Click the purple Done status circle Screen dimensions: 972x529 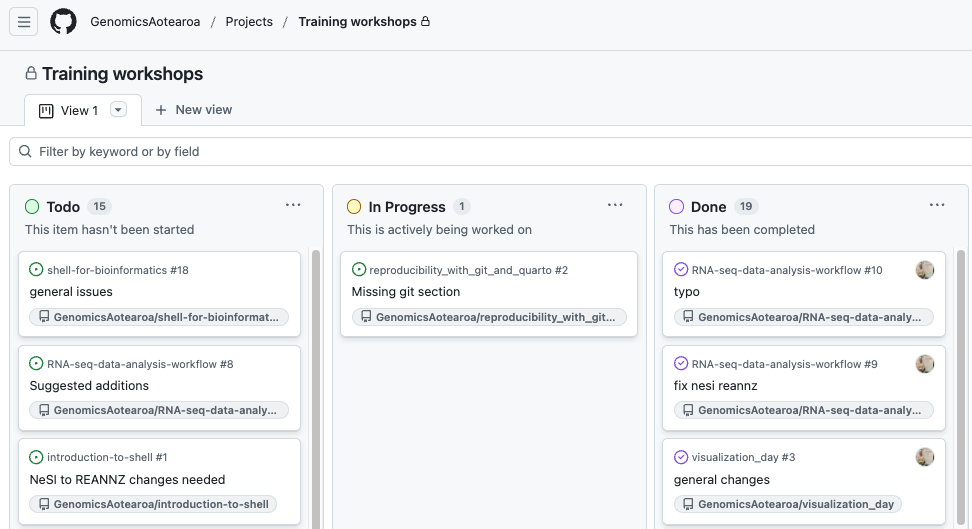coord(676,207)
